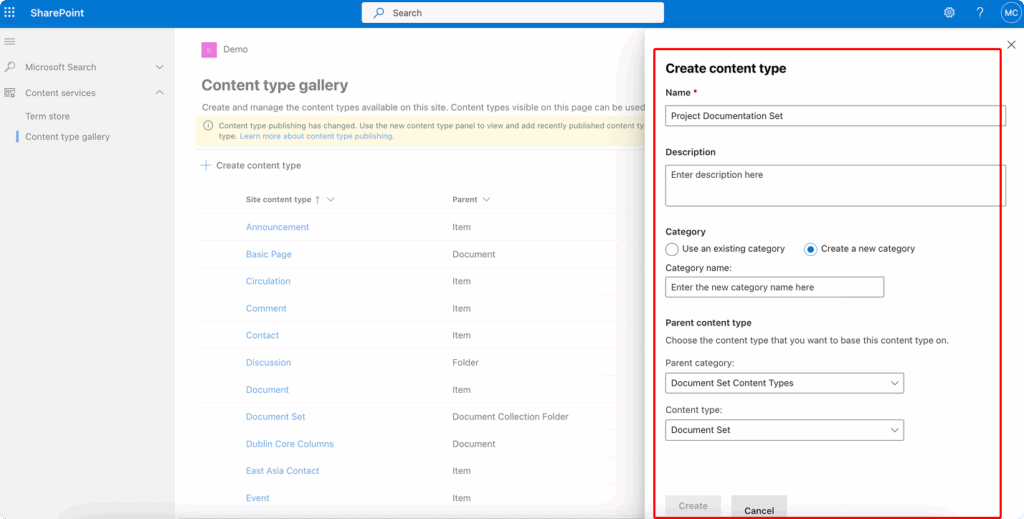Image resolution: width=1024 pixels, height=519 pixels.
Task: Expand the Parent category dropdown
Action: pyautogui.click(x=784, y=383)
